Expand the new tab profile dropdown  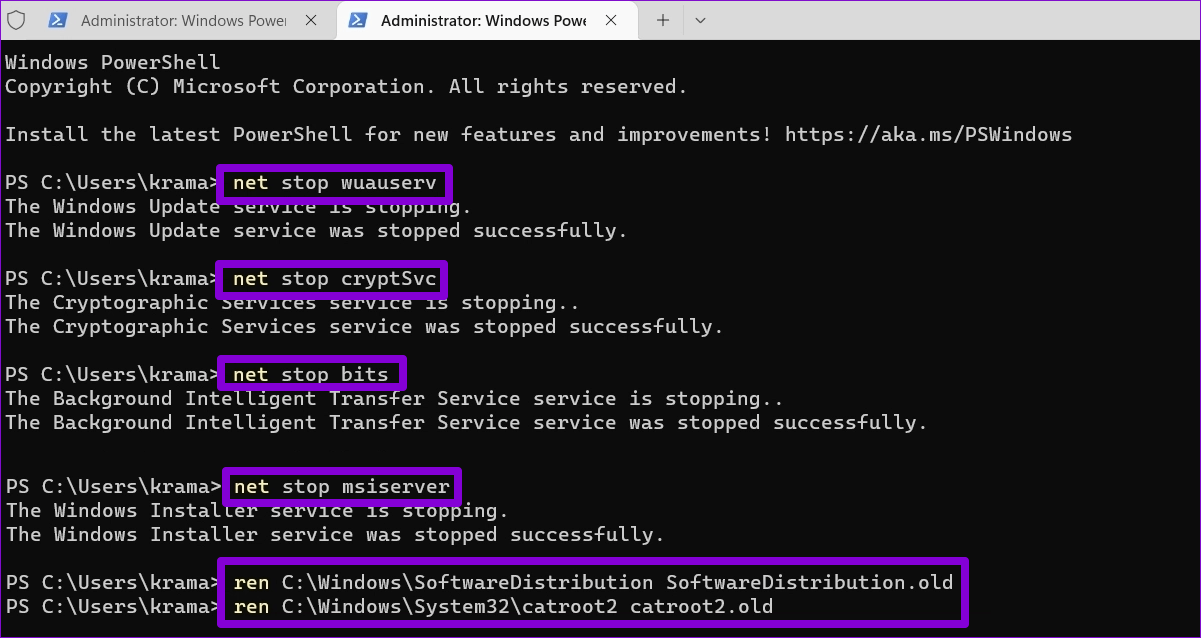pos(700,20)
